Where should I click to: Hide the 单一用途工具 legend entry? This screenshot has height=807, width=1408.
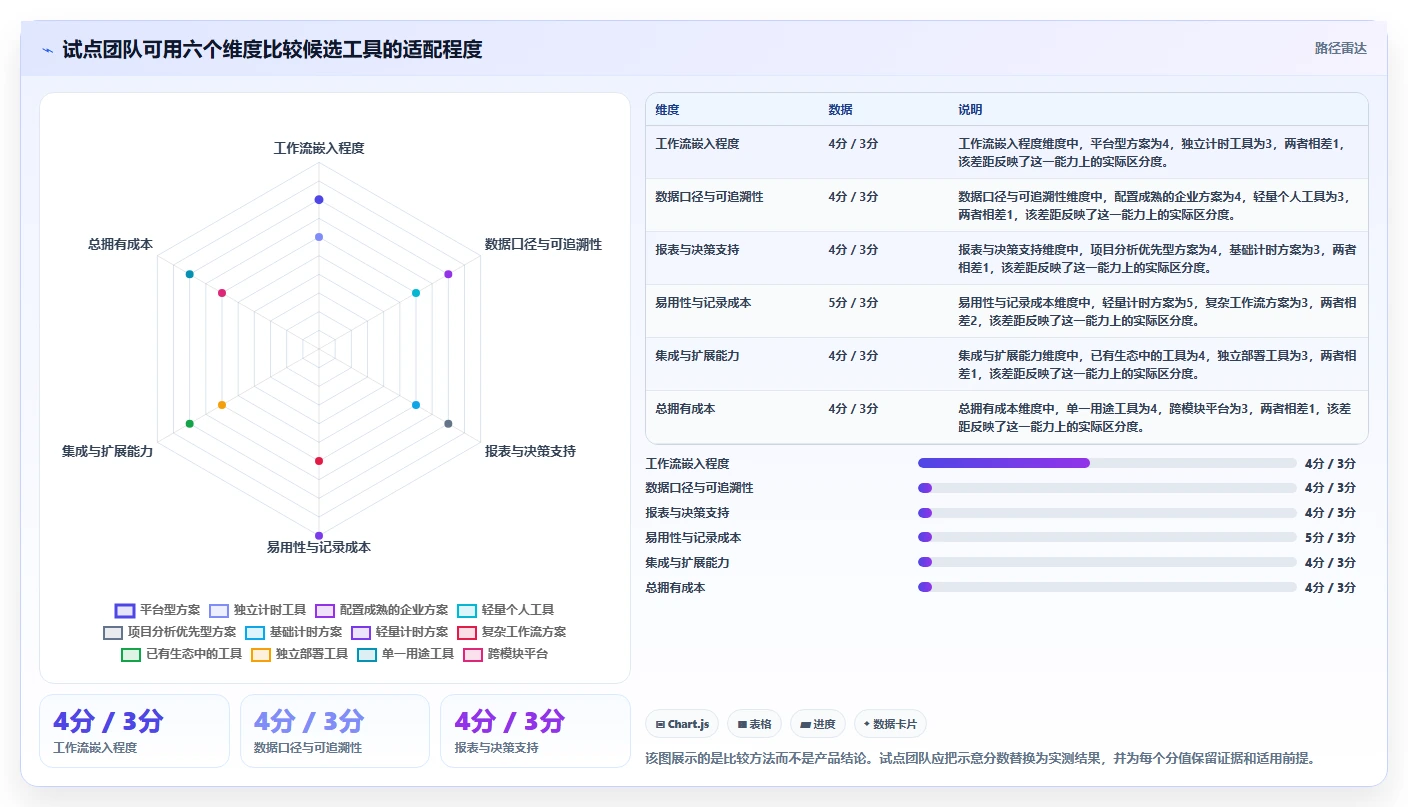(x=405, y=654)
